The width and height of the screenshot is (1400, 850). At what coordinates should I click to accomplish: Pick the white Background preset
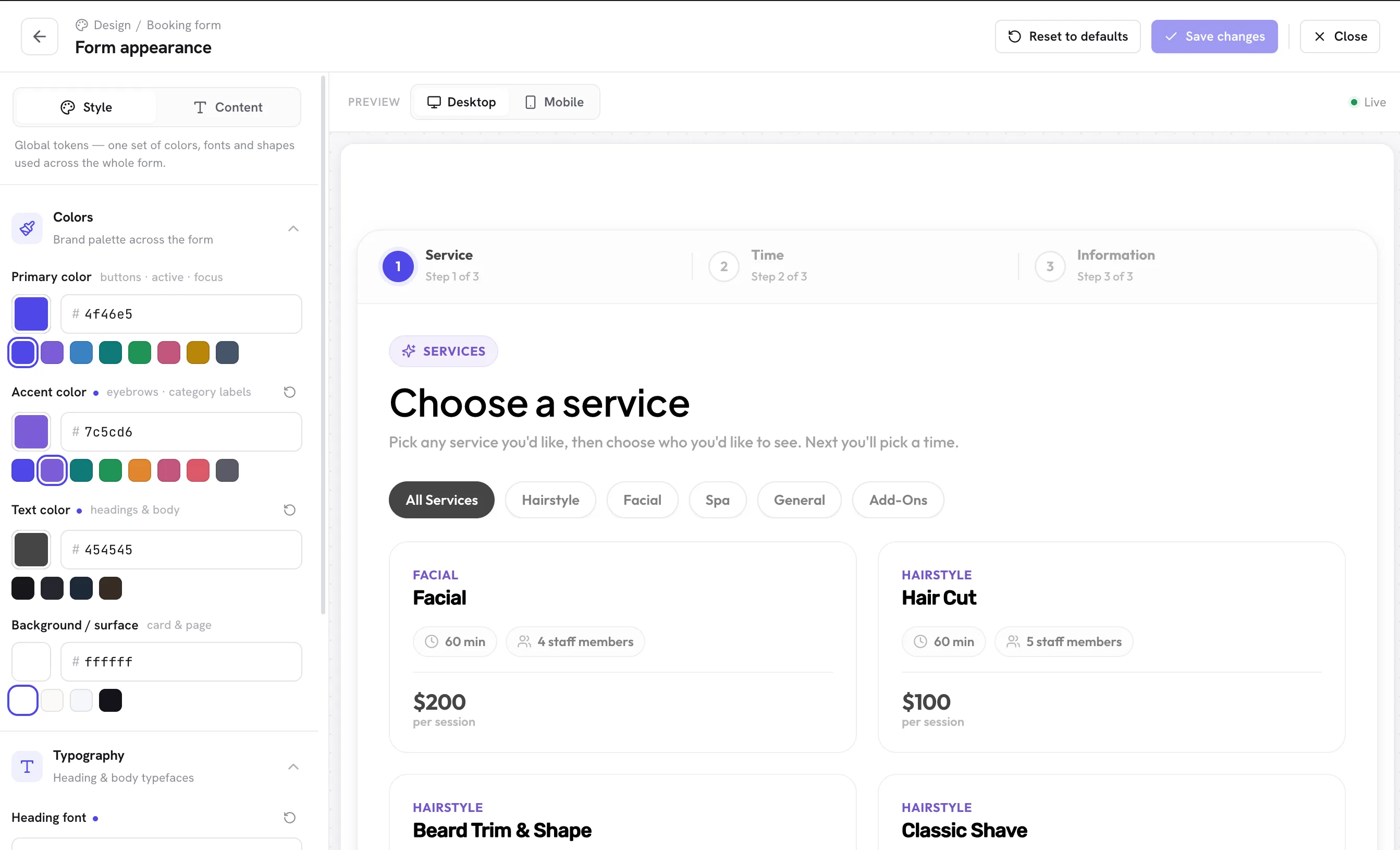pyautogui.click(x=23, y=700)
